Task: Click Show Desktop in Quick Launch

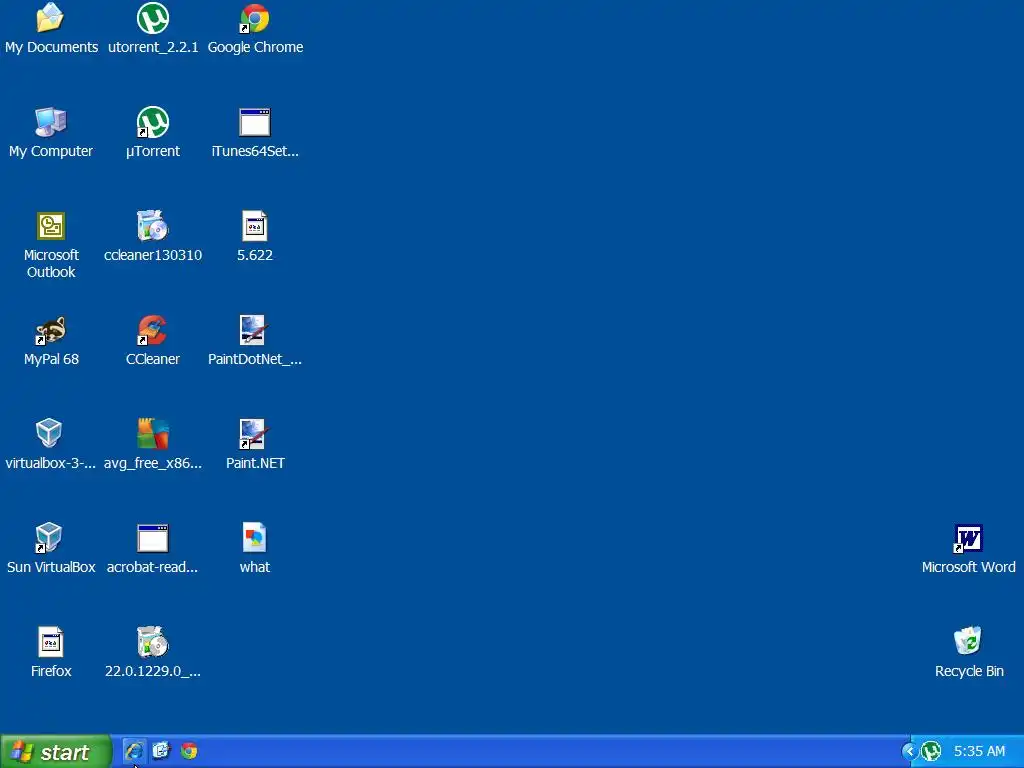Action: [x=161, y=751]
